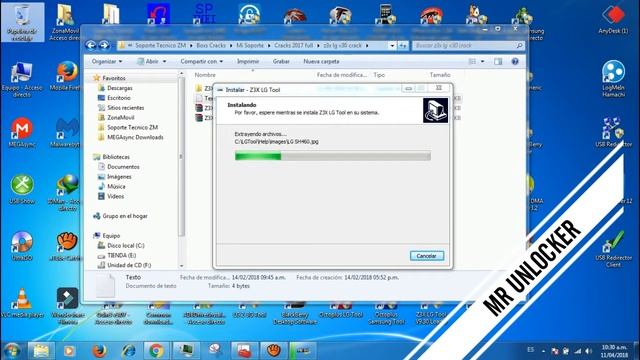
Task: Select the Octoplus LG Tool desktop shortcut
Action: click(340, 310)
